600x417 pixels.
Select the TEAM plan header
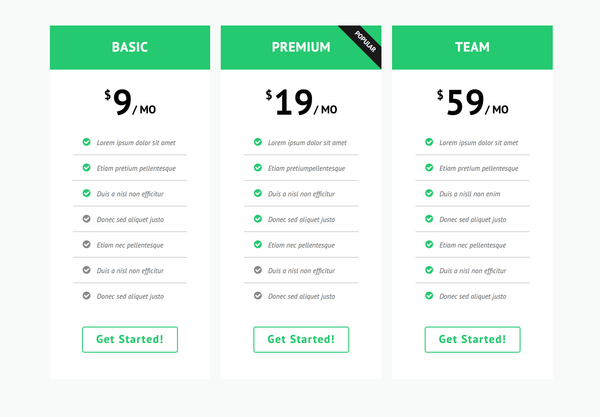pyautogui.click(x=472, y=47)
